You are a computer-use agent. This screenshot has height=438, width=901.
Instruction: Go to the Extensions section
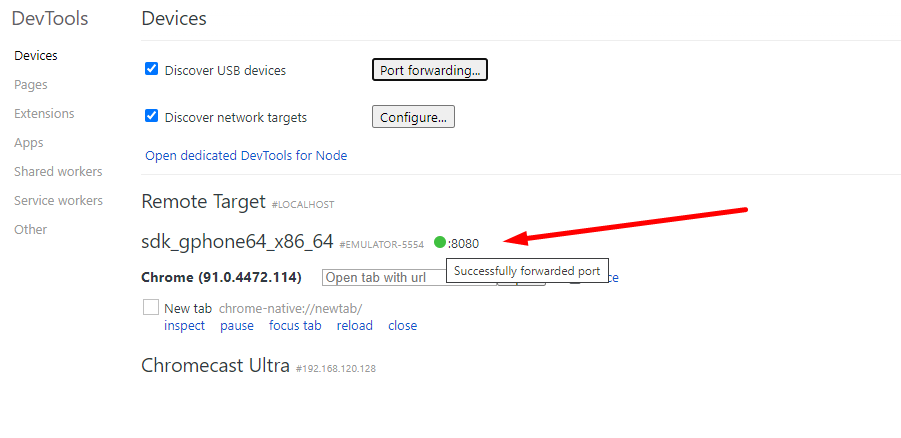[44, 114]
